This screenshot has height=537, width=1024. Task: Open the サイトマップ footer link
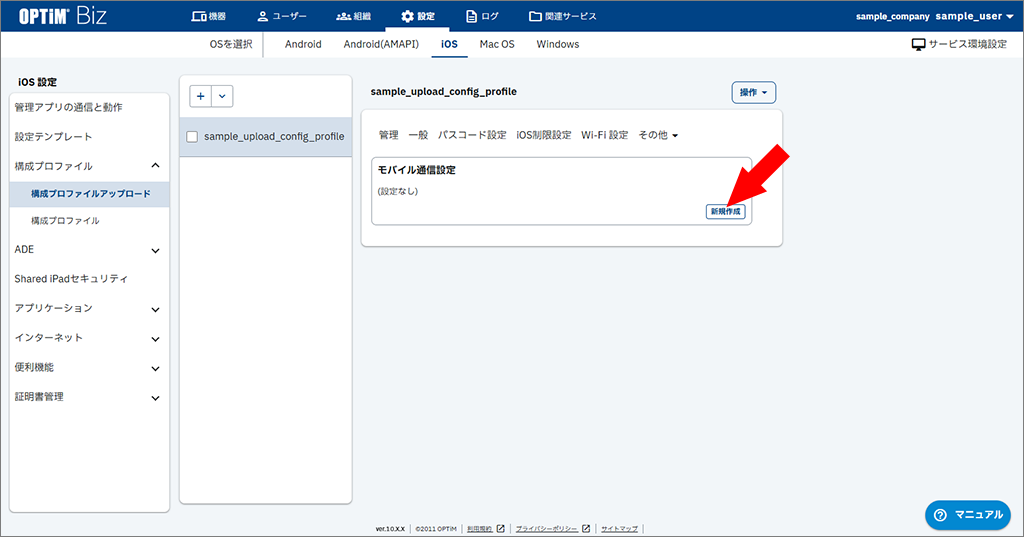619,529
